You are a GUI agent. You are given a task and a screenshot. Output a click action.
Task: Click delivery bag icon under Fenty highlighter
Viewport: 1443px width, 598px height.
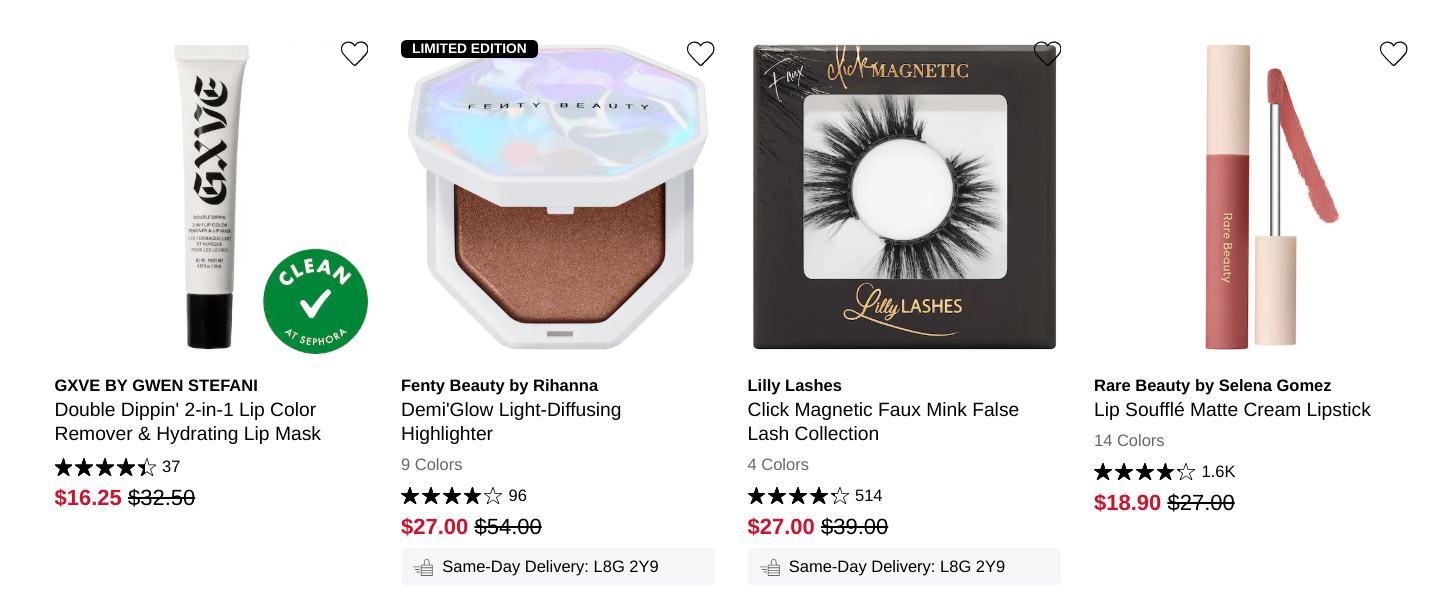[424, 567]
